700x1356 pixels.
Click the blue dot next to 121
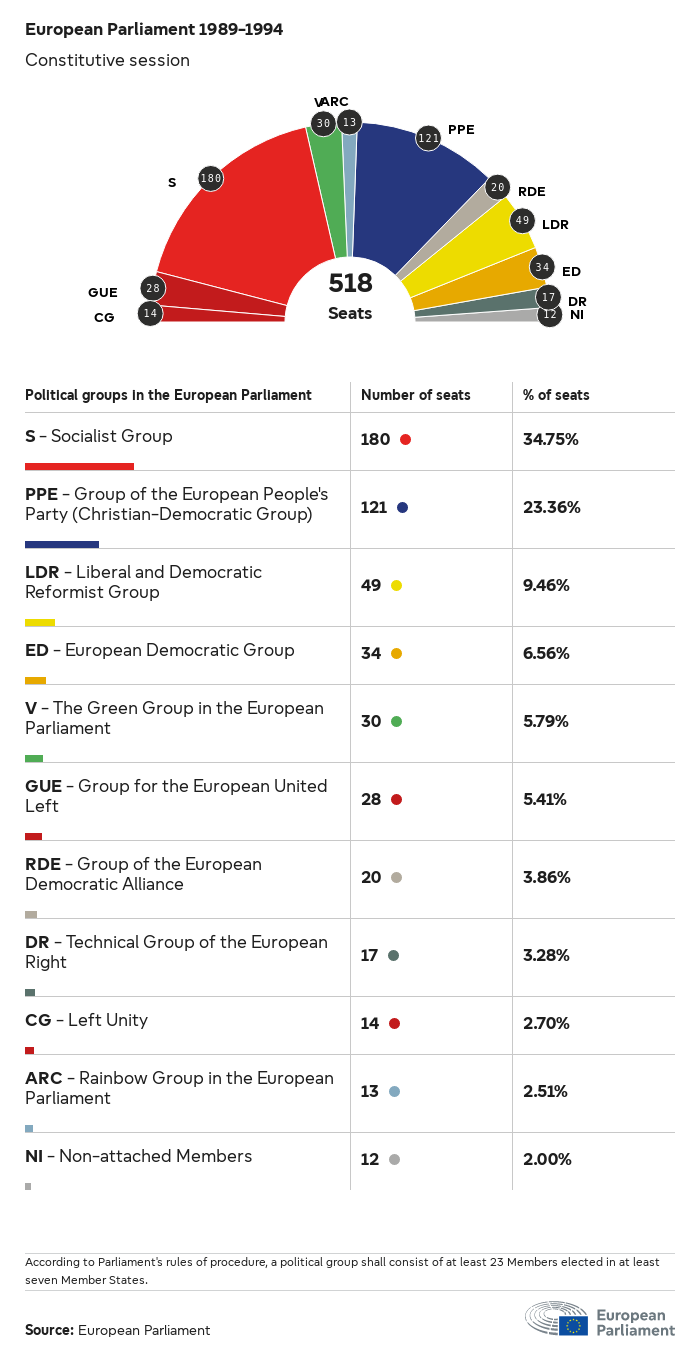(x=402, y=507)
